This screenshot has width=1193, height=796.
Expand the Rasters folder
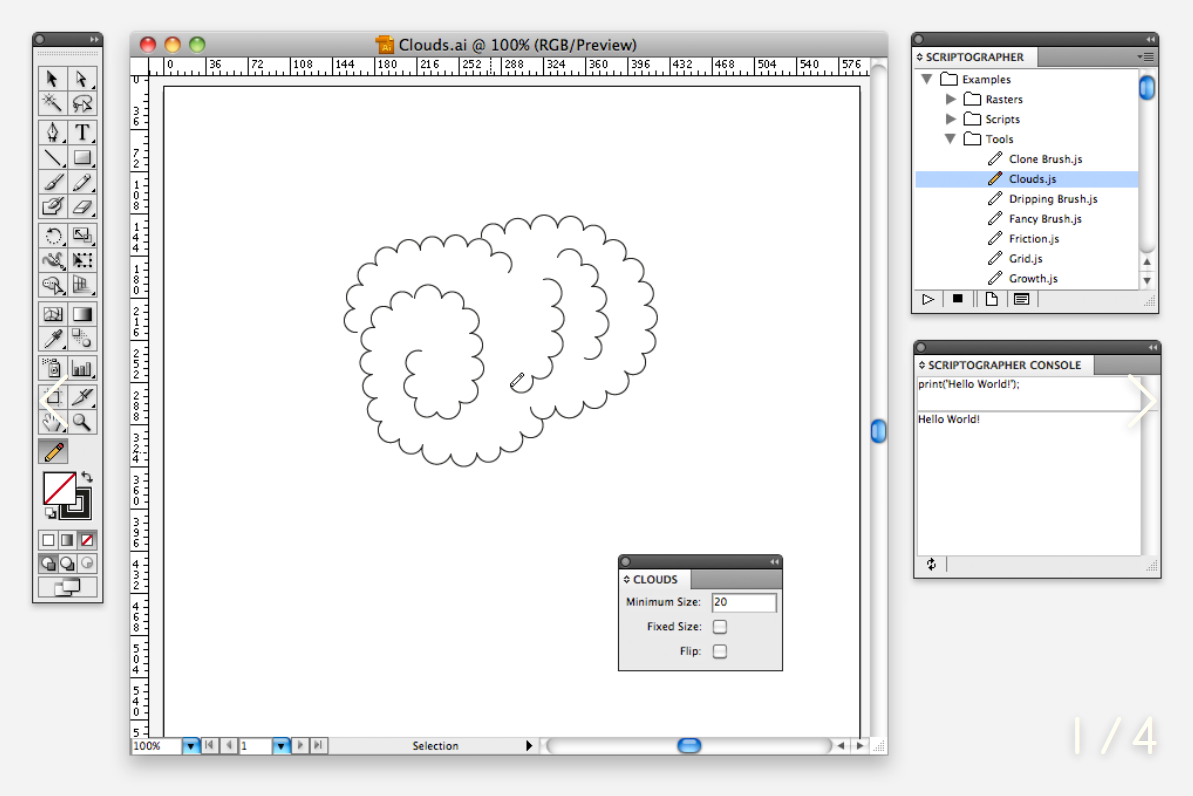951,99
